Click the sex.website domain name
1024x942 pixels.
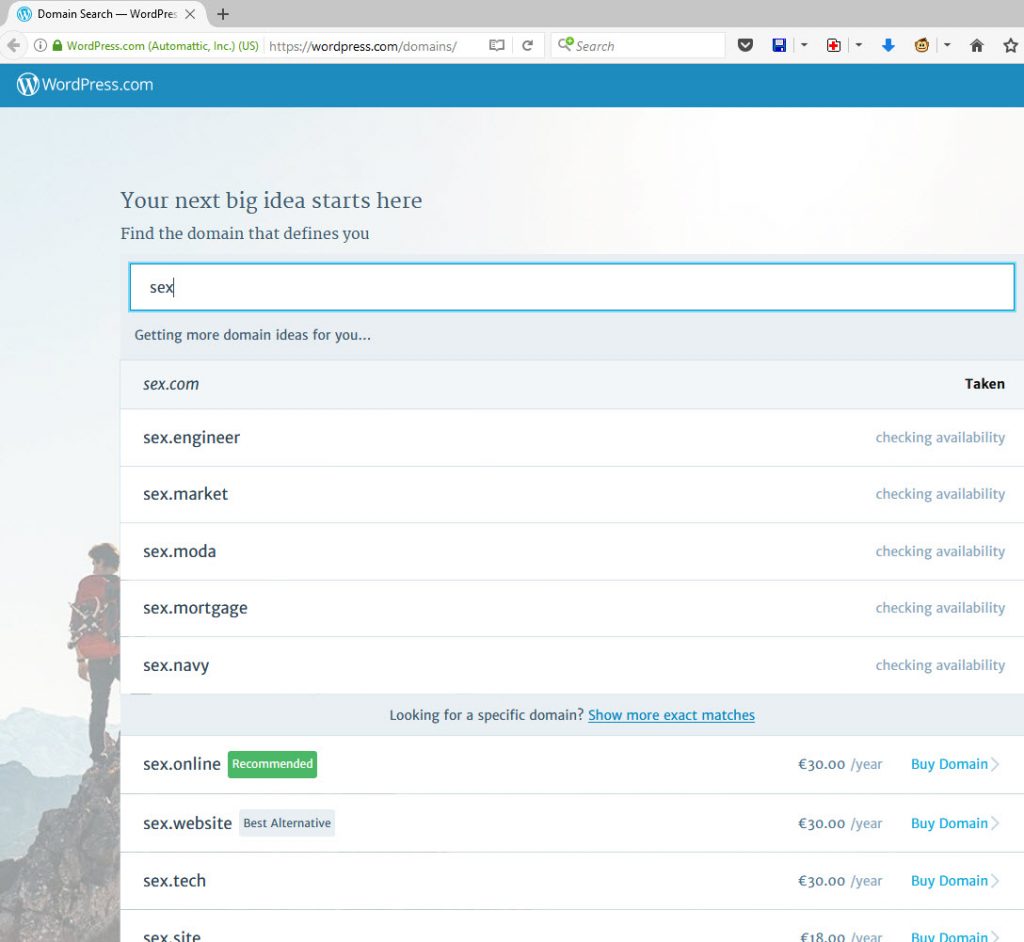pos(187,824)
